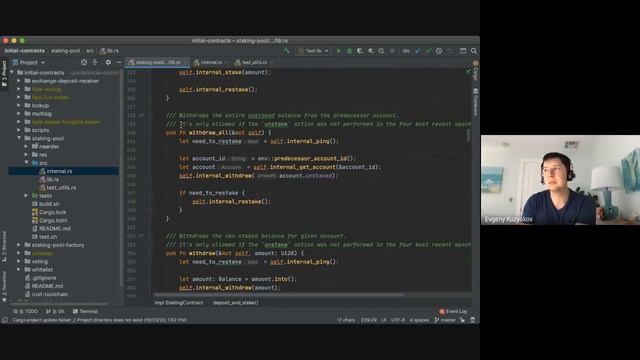640x360 pixels.
Task: Click the Search Everywhere magnifier icon
Action: (x=473, y=51)
